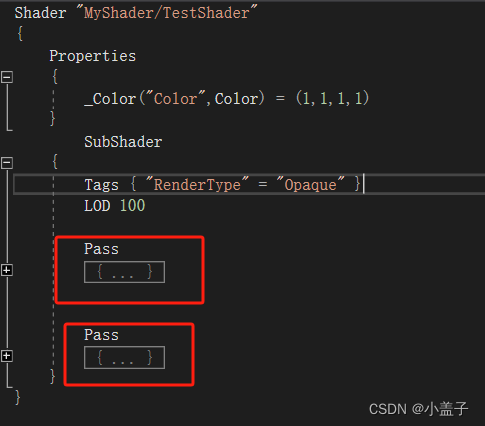Click the Shader keyword on the first line
485x426 pixels.
[x=40, y=13]
